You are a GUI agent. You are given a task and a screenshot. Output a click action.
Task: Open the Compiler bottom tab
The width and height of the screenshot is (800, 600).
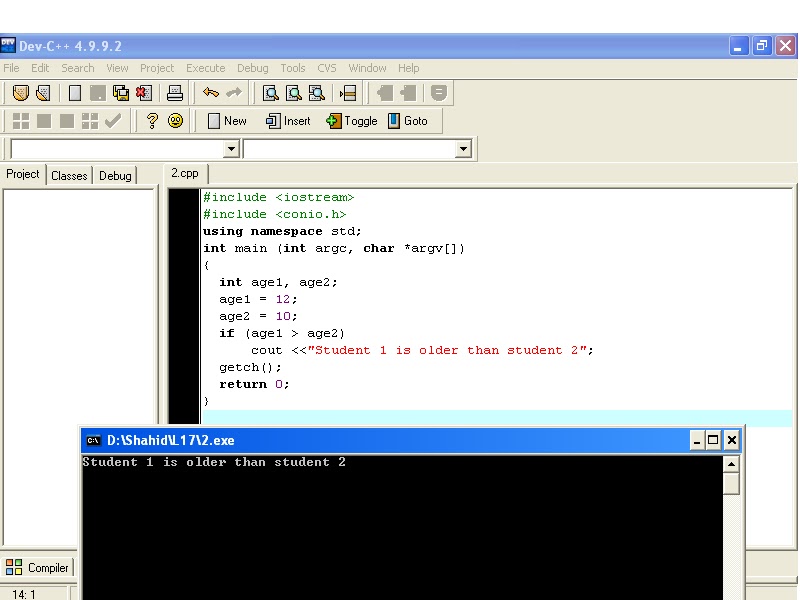tap(37, 567)
